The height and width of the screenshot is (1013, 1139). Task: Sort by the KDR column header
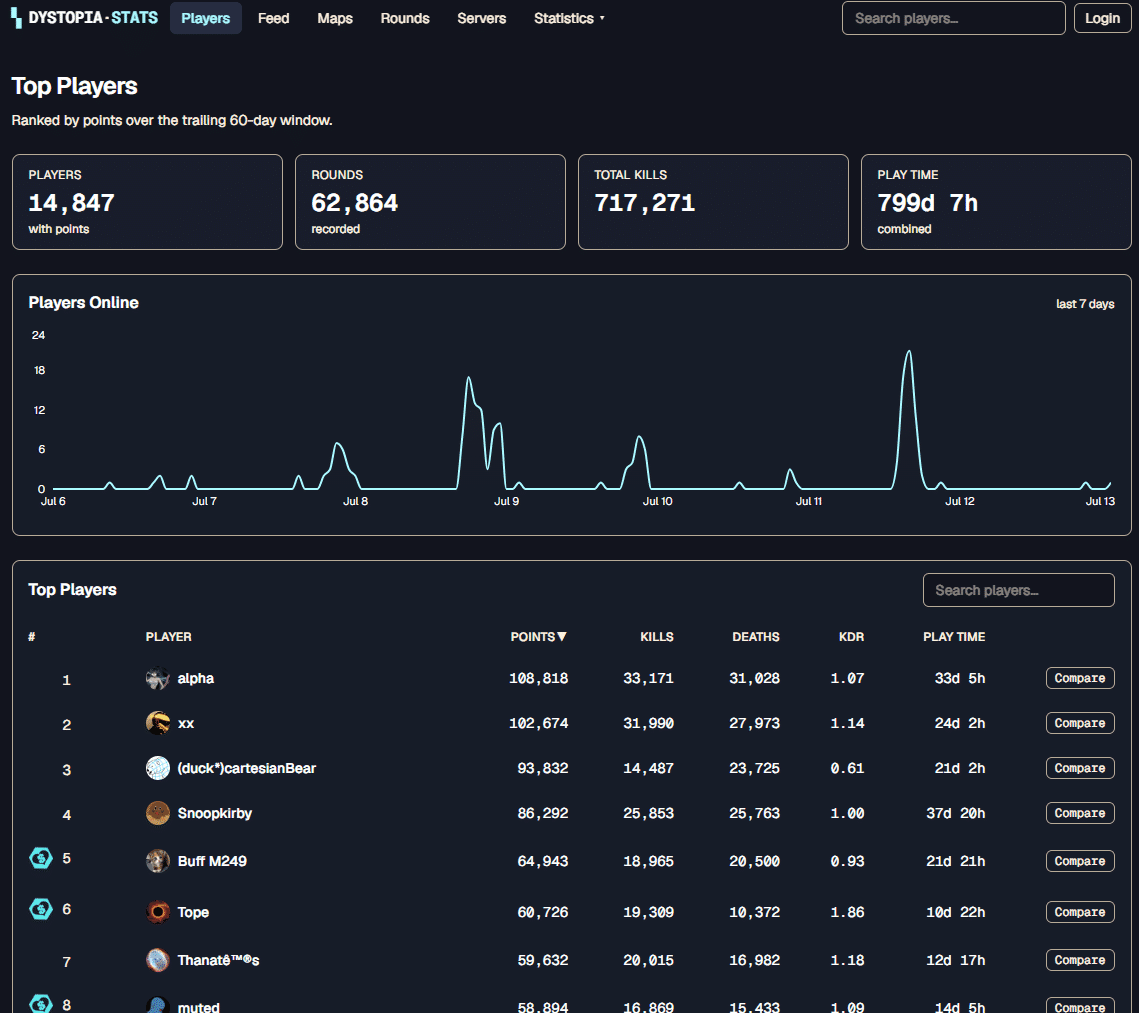point(851,637)
